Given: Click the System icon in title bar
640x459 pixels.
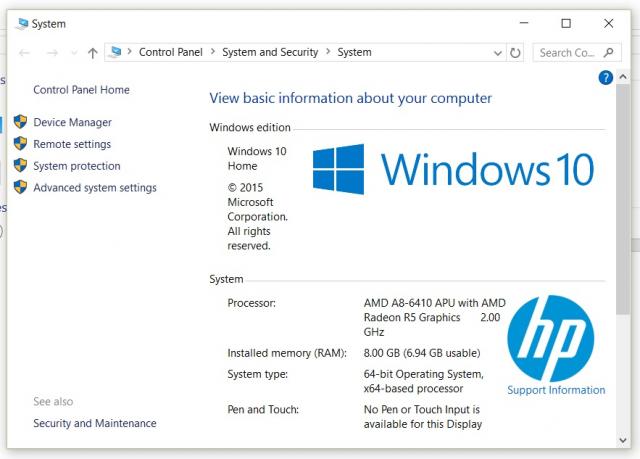Looking at the screenshot, I should [22, 23].
